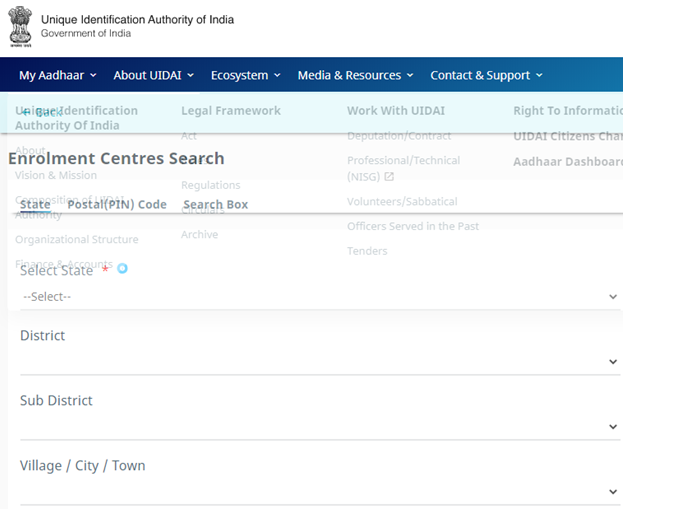Open Right To Information heading link
Screen dimensions: 678x517
[x=568, y=111]
